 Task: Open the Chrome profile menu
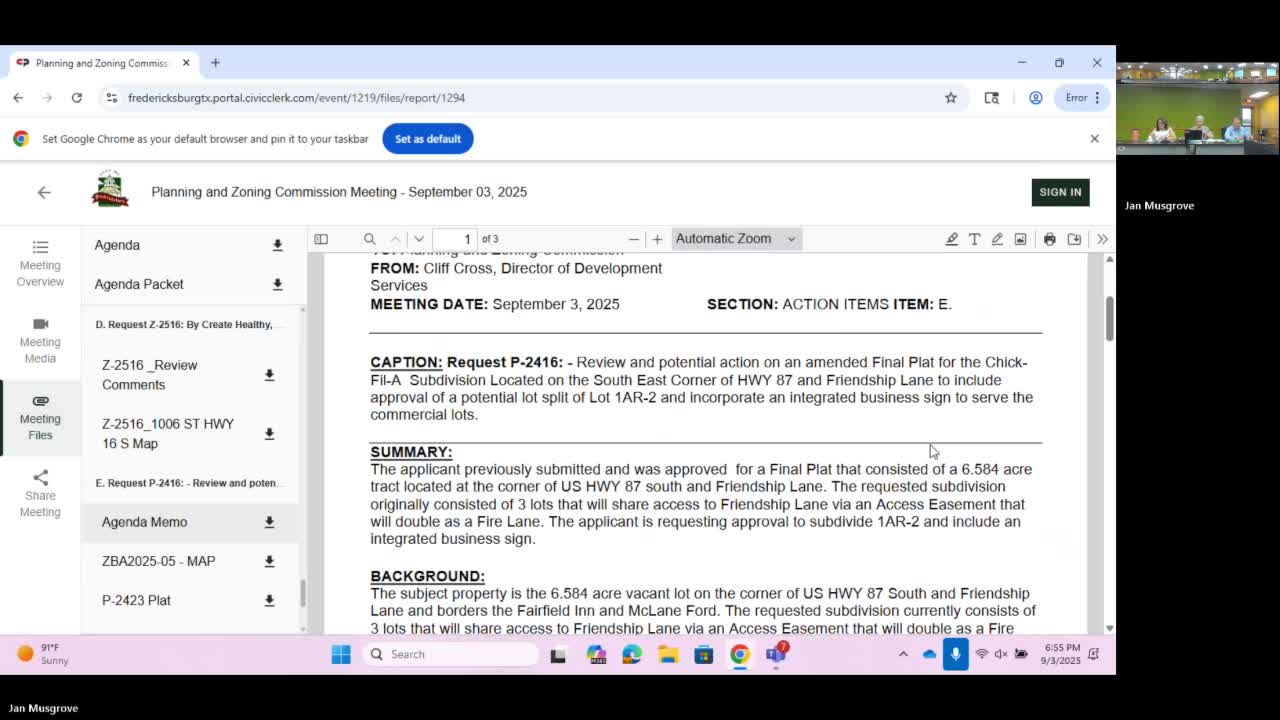pyautogui.click(x=1036, y=98)
